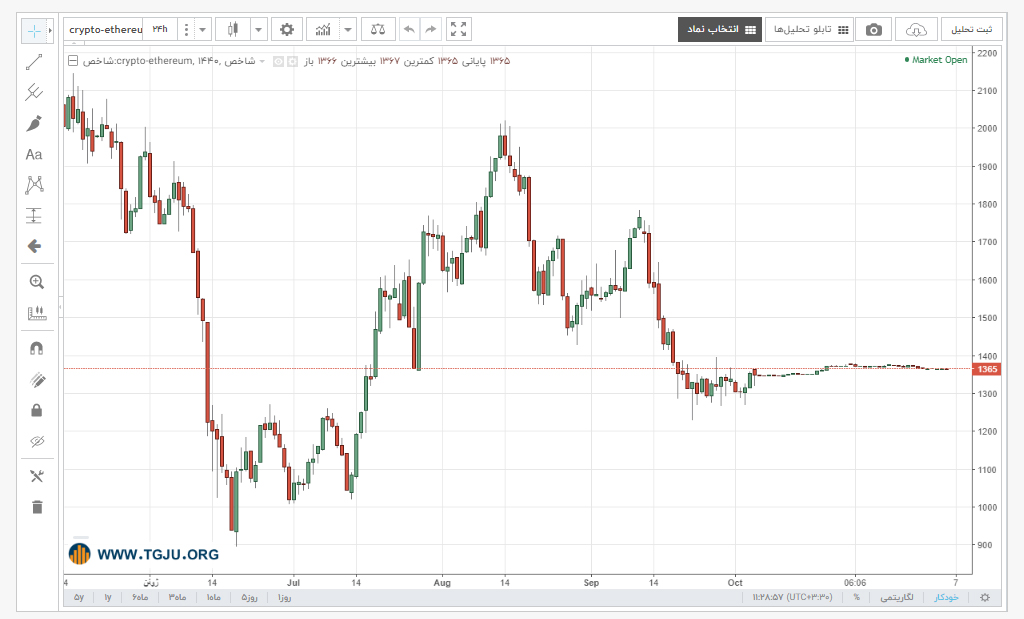Select the price range prediction tool

34,215
